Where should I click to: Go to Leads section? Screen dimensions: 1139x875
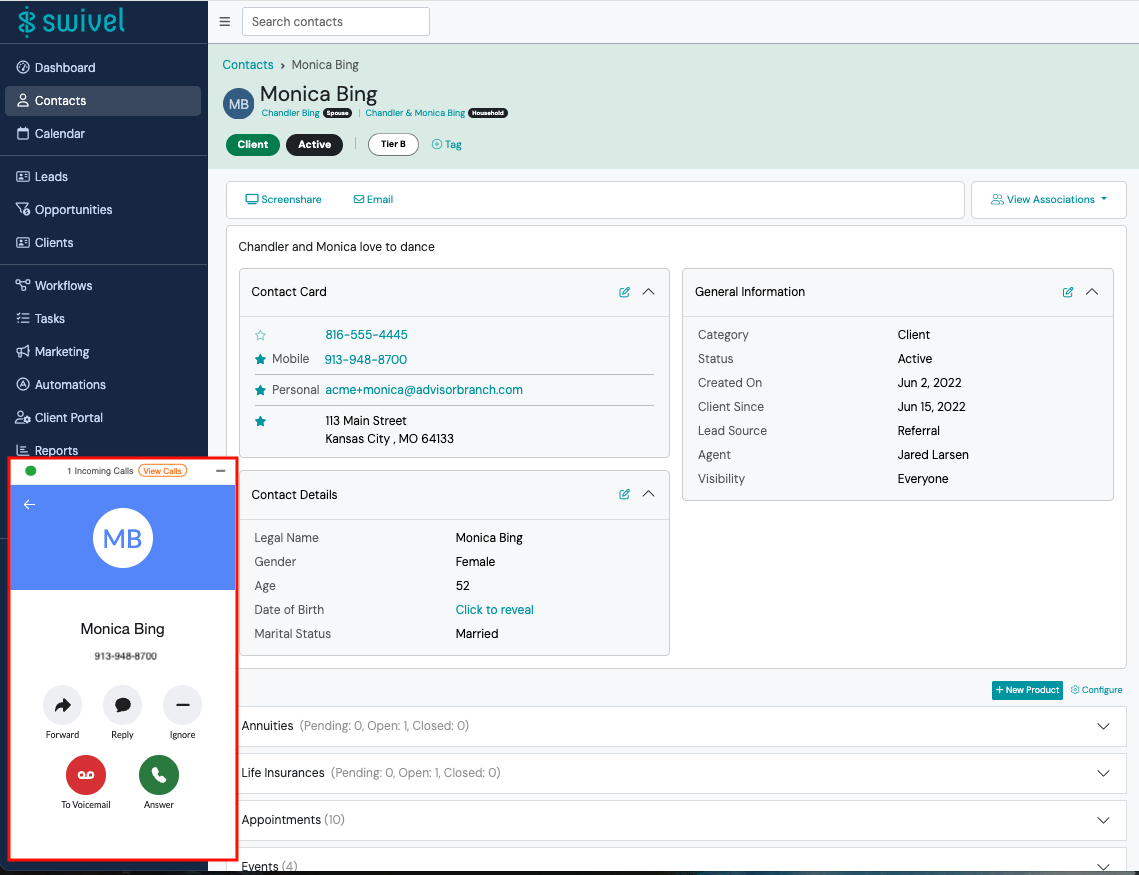coord(103,176)
